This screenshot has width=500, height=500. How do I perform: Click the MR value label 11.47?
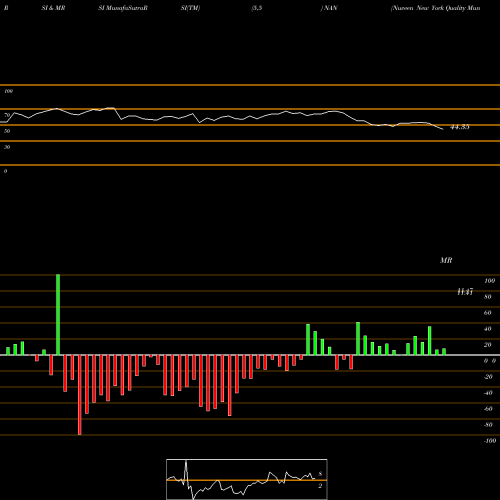point(465,292)
